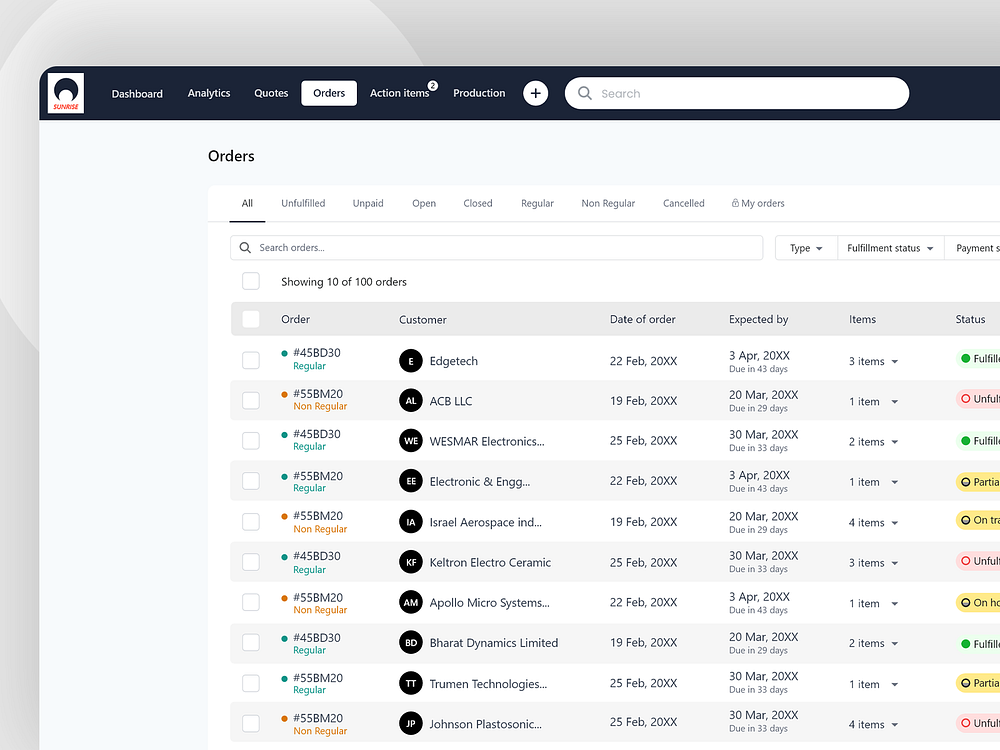This screenshot has width=1000, height=750.
Task: Click the ACB LLC avatar badge
Action: pyautogui.click(x=411, y=400)
